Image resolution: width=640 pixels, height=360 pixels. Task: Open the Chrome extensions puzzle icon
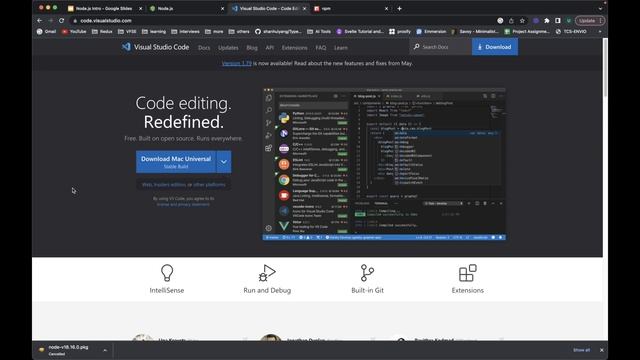tap(547, 21)
